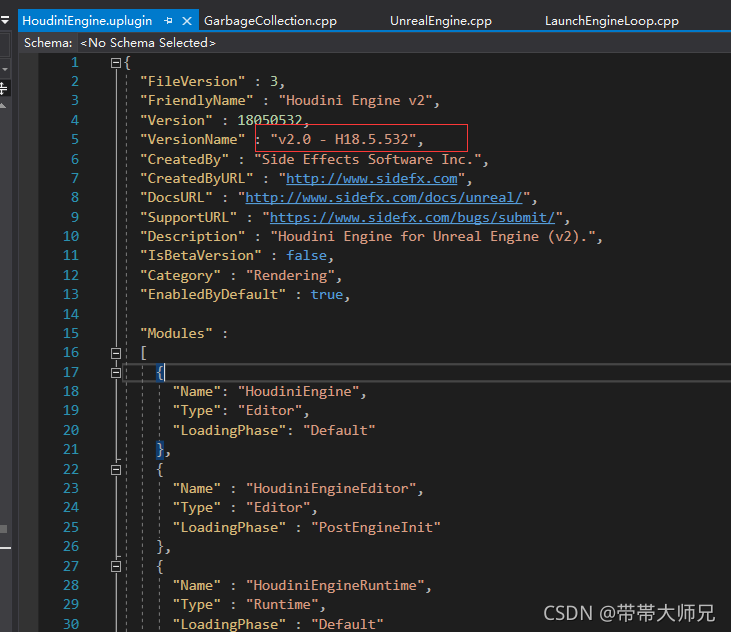Click the "CreatedBy" key on line 6

(184, 159)
